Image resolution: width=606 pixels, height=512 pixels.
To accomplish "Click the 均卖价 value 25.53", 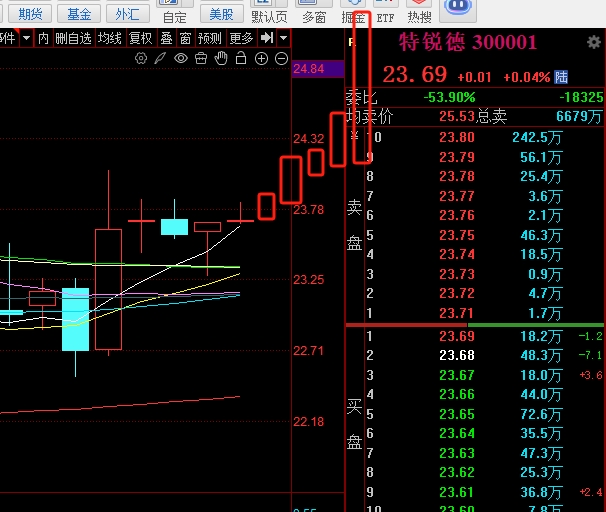I will point(456,116).
